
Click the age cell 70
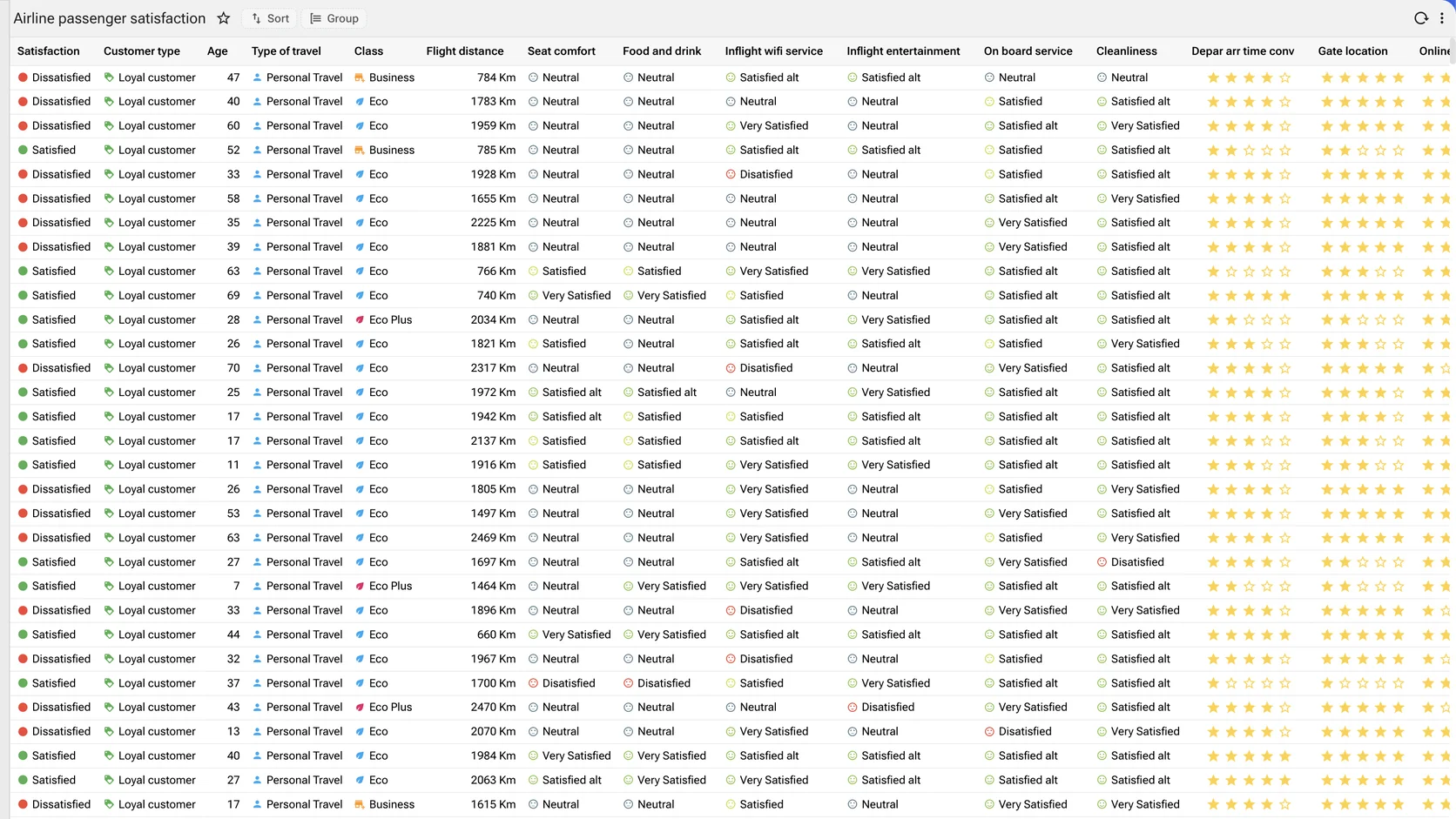(x=233, y=368)
